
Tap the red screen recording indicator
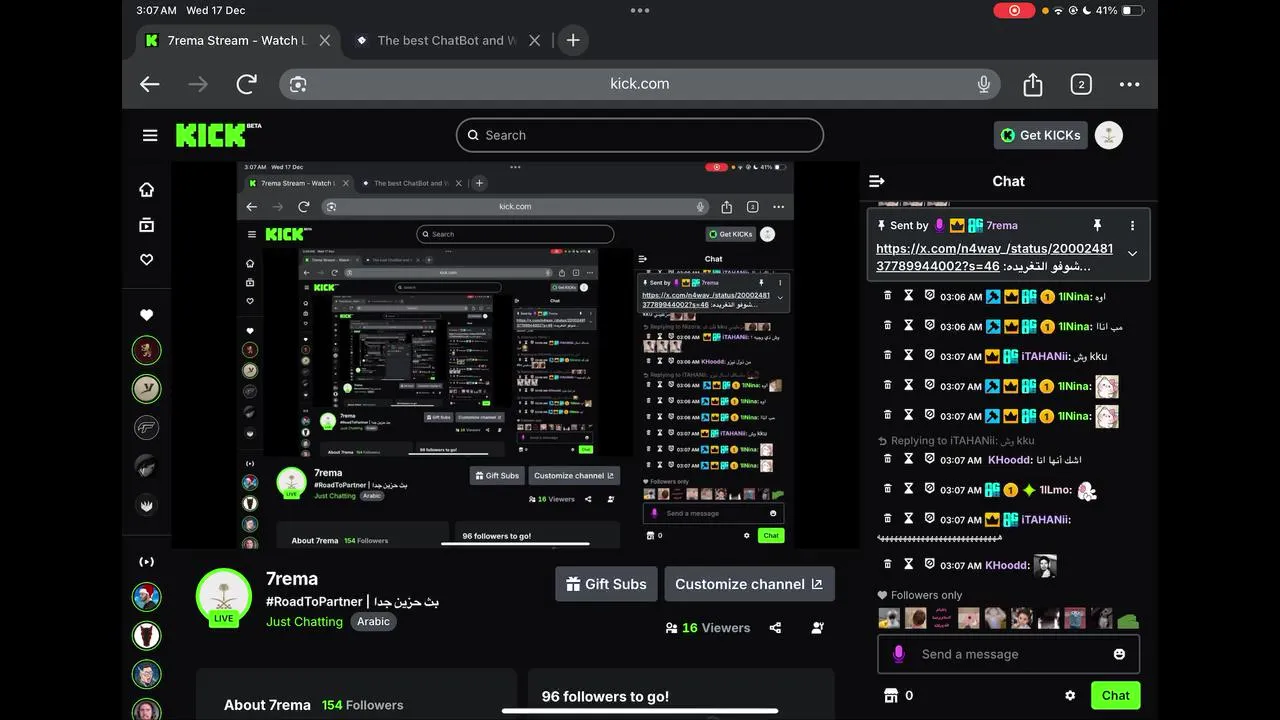[x=1015, y=10]
